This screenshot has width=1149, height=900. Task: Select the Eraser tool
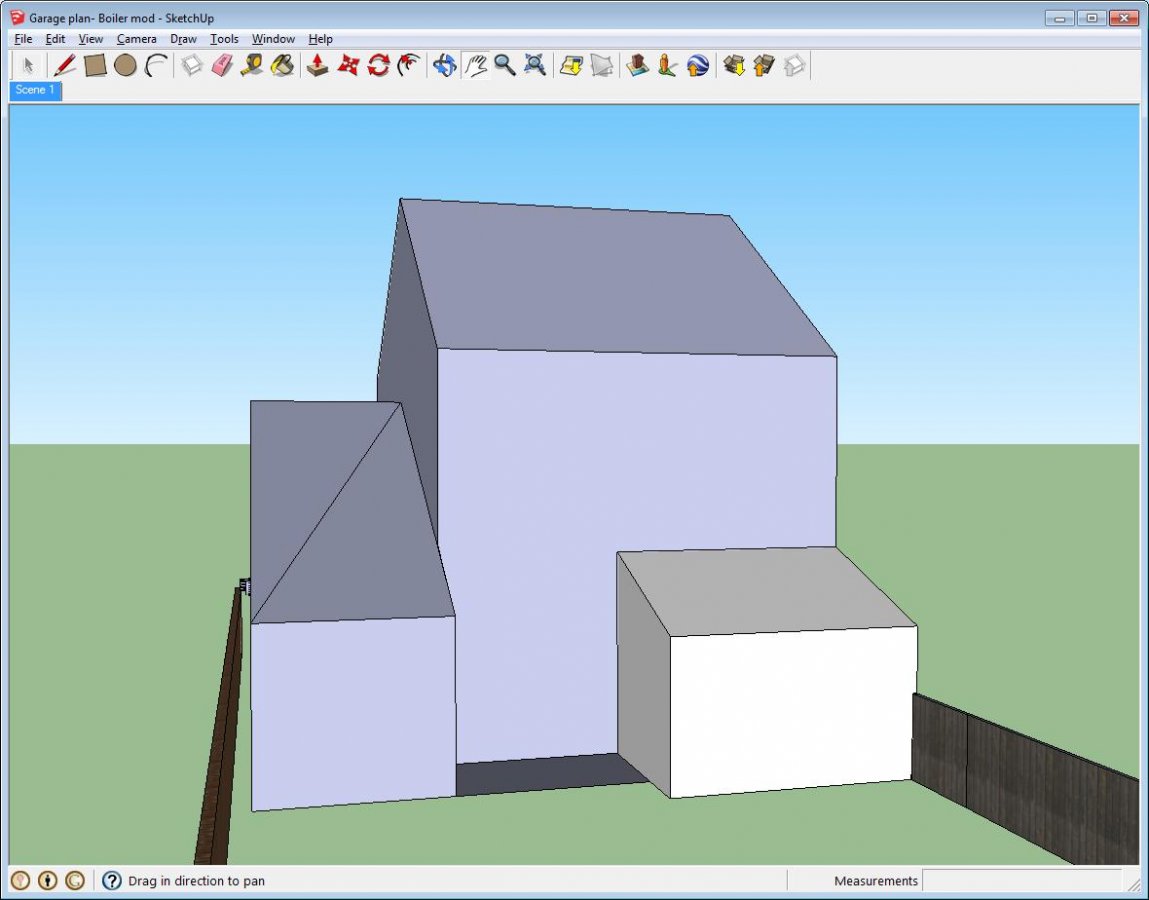point(222,66)
